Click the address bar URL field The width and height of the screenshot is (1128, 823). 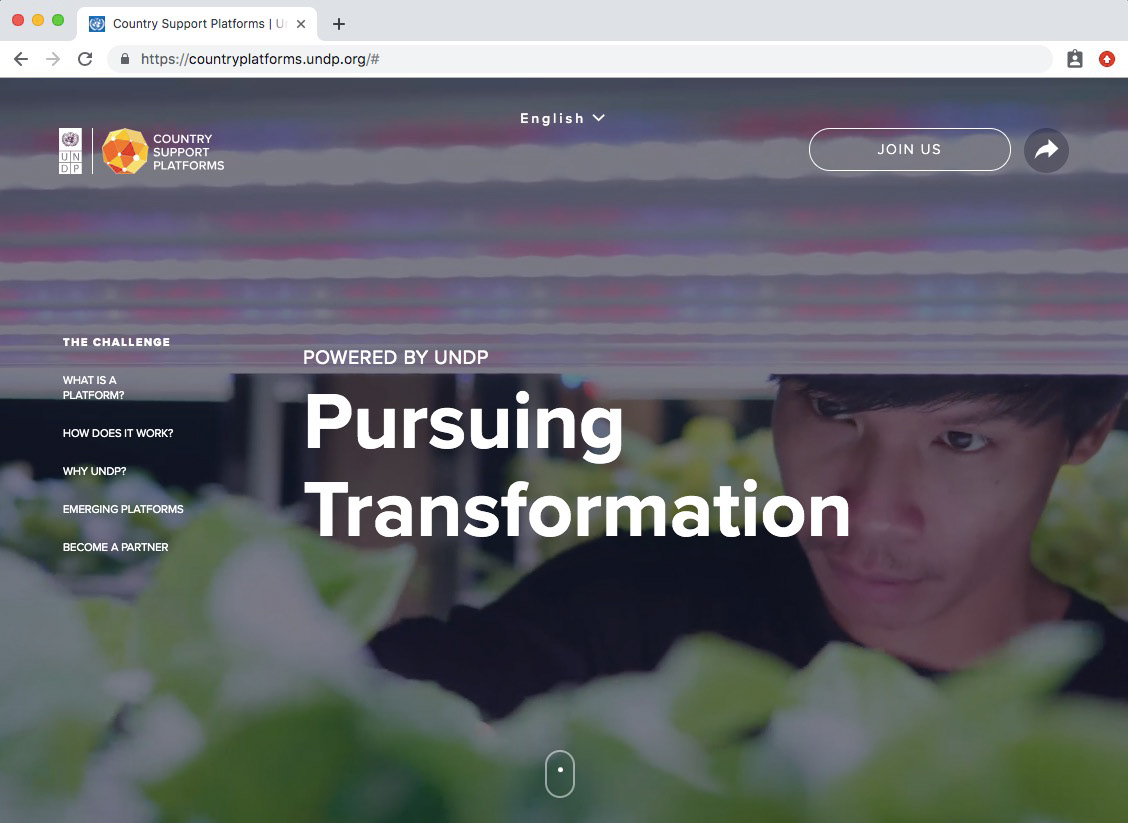[x=580, y=59]
